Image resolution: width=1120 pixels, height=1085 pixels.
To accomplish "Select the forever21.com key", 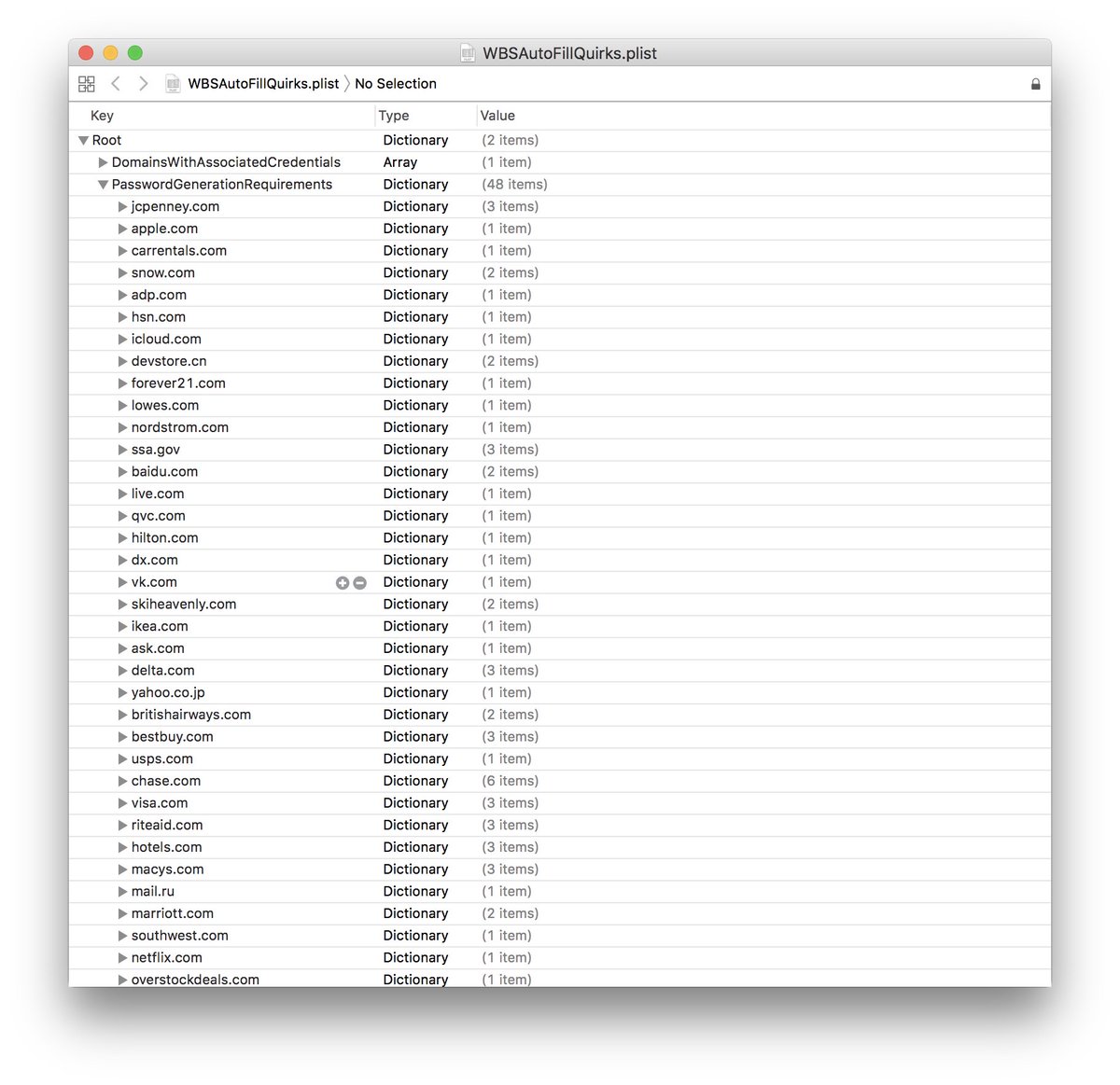I will pyautogui.click(x=178, y=383).
